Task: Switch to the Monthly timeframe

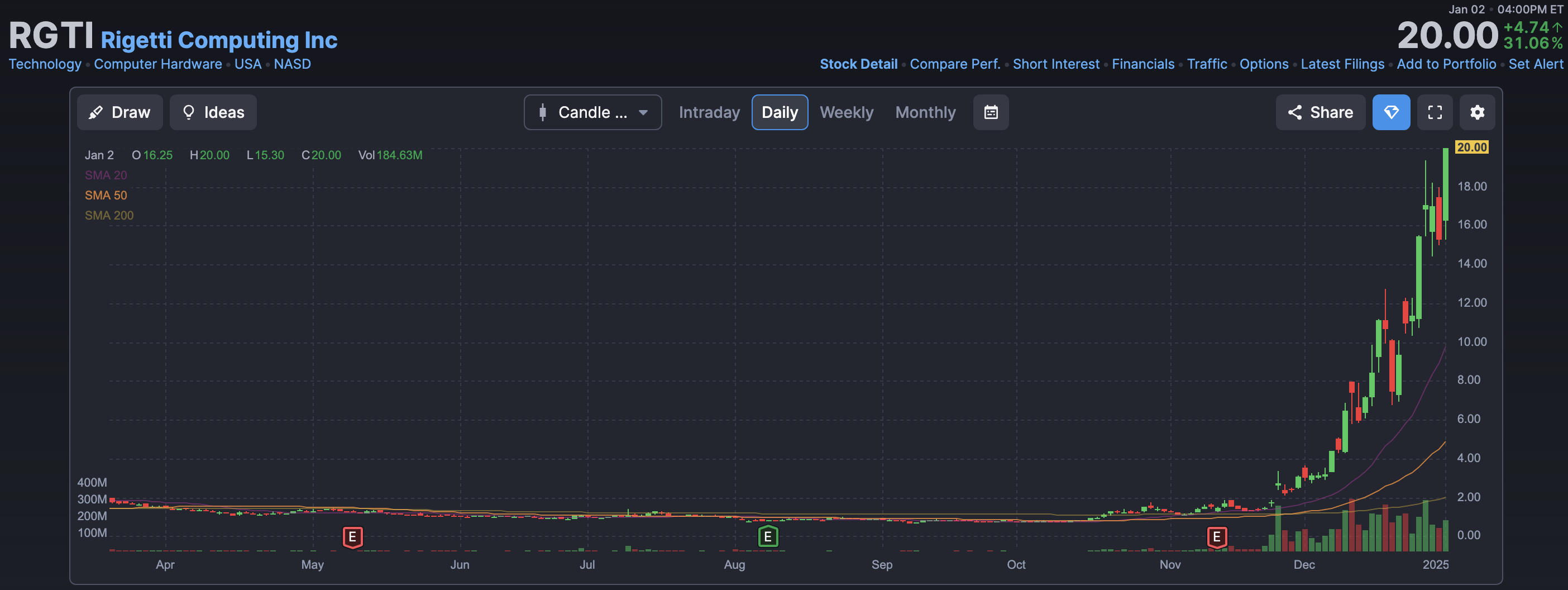Action: pos(925,113)
